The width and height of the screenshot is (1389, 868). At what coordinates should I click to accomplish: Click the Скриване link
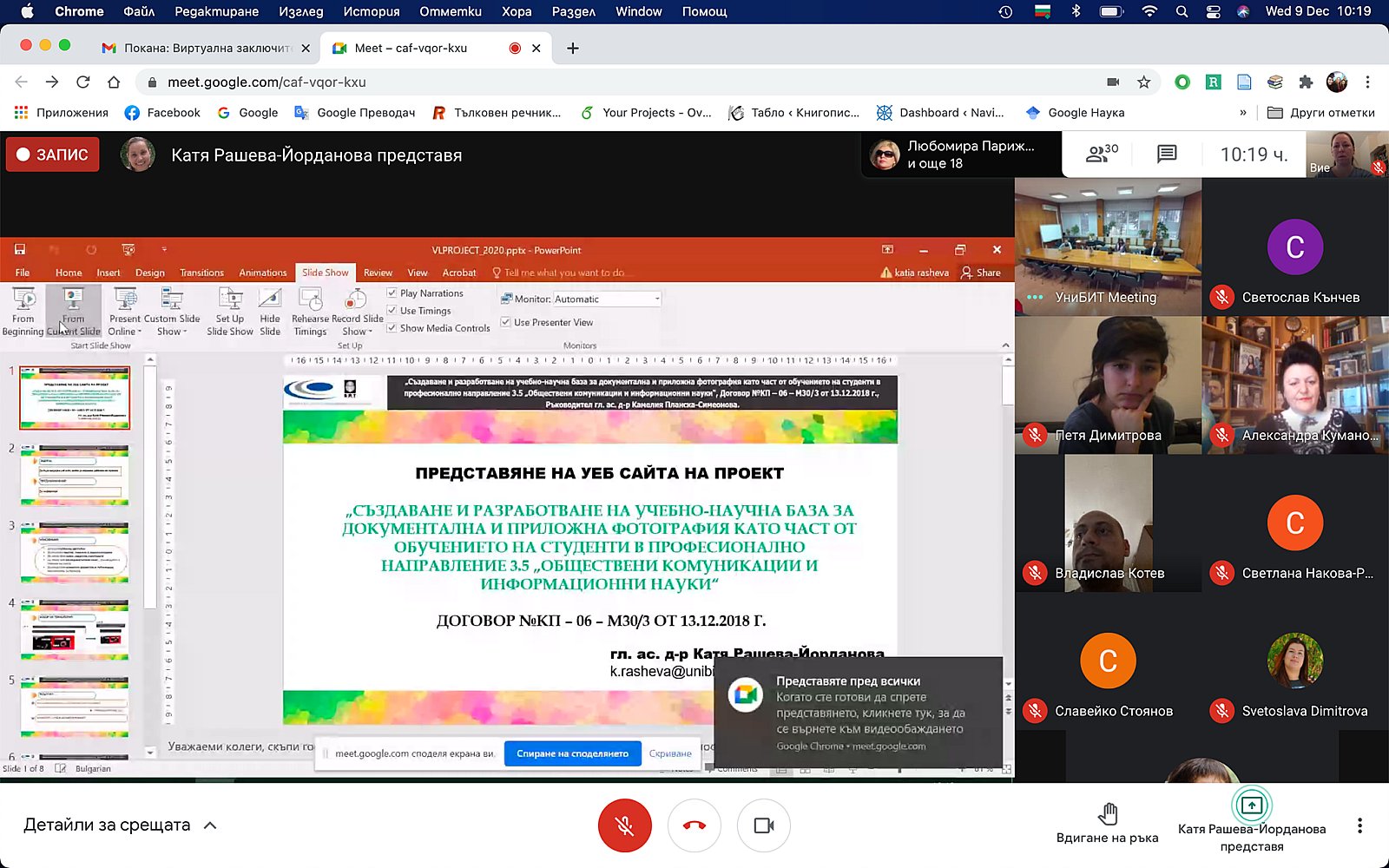(670, 753)
